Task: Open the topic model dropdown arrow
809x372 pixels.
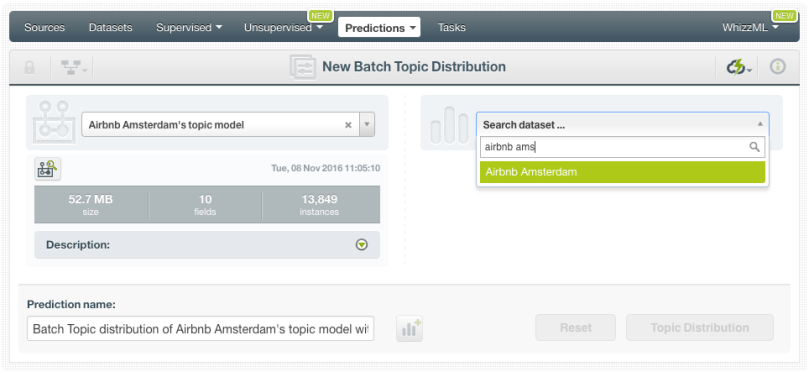Action: (x=367, y=125)
